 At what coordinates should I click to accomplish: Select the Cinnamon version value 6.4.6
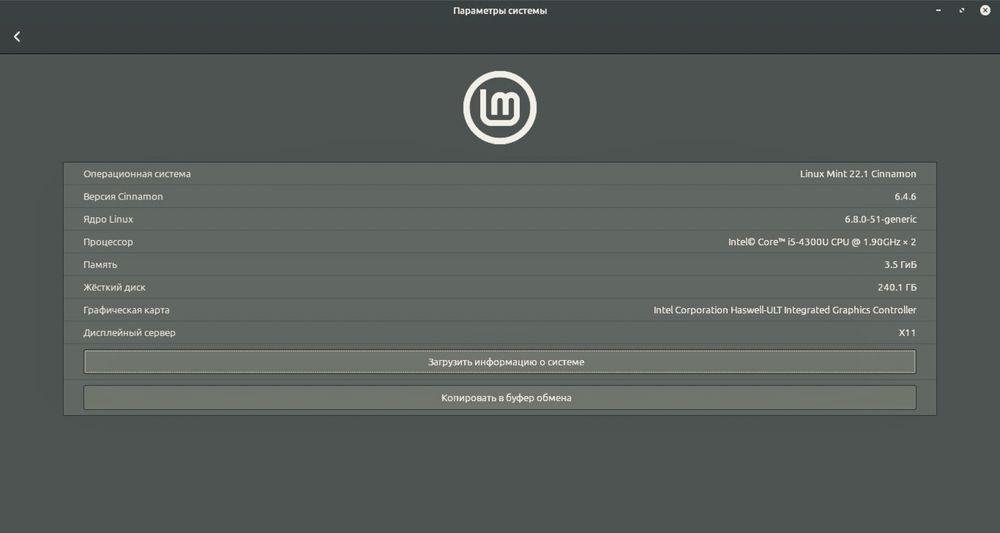(906, 196)
